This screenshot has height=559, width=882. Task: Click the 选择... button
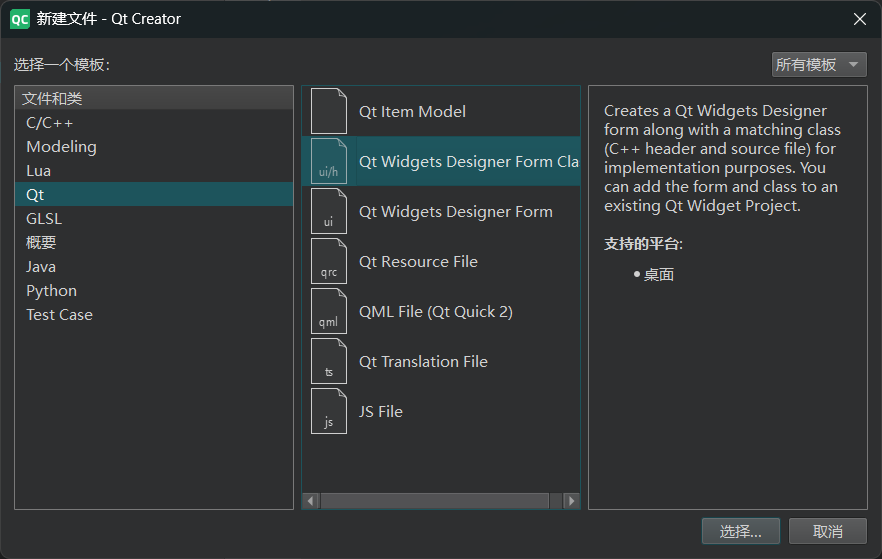(741, 531)
